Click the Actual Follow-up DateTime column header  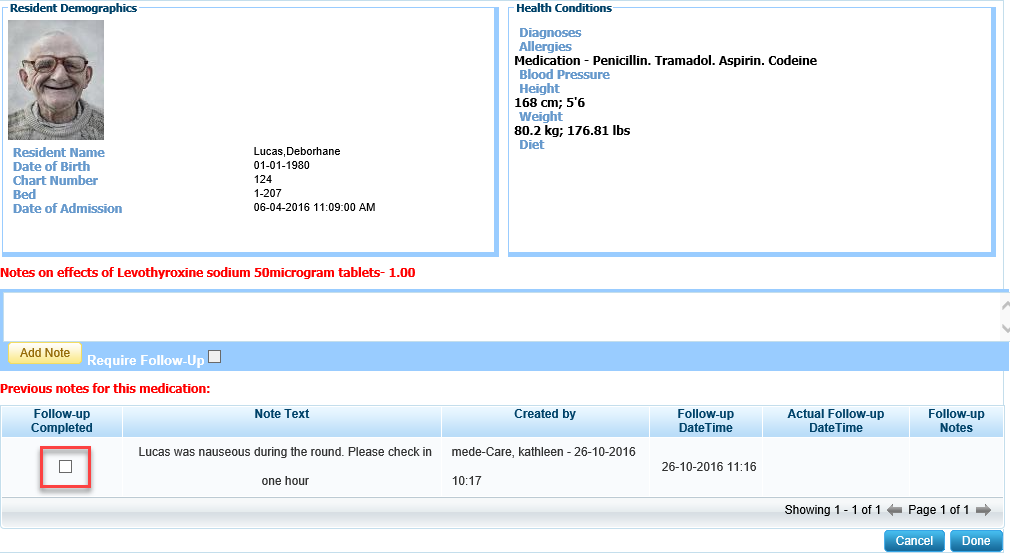[x=835, y=421]
